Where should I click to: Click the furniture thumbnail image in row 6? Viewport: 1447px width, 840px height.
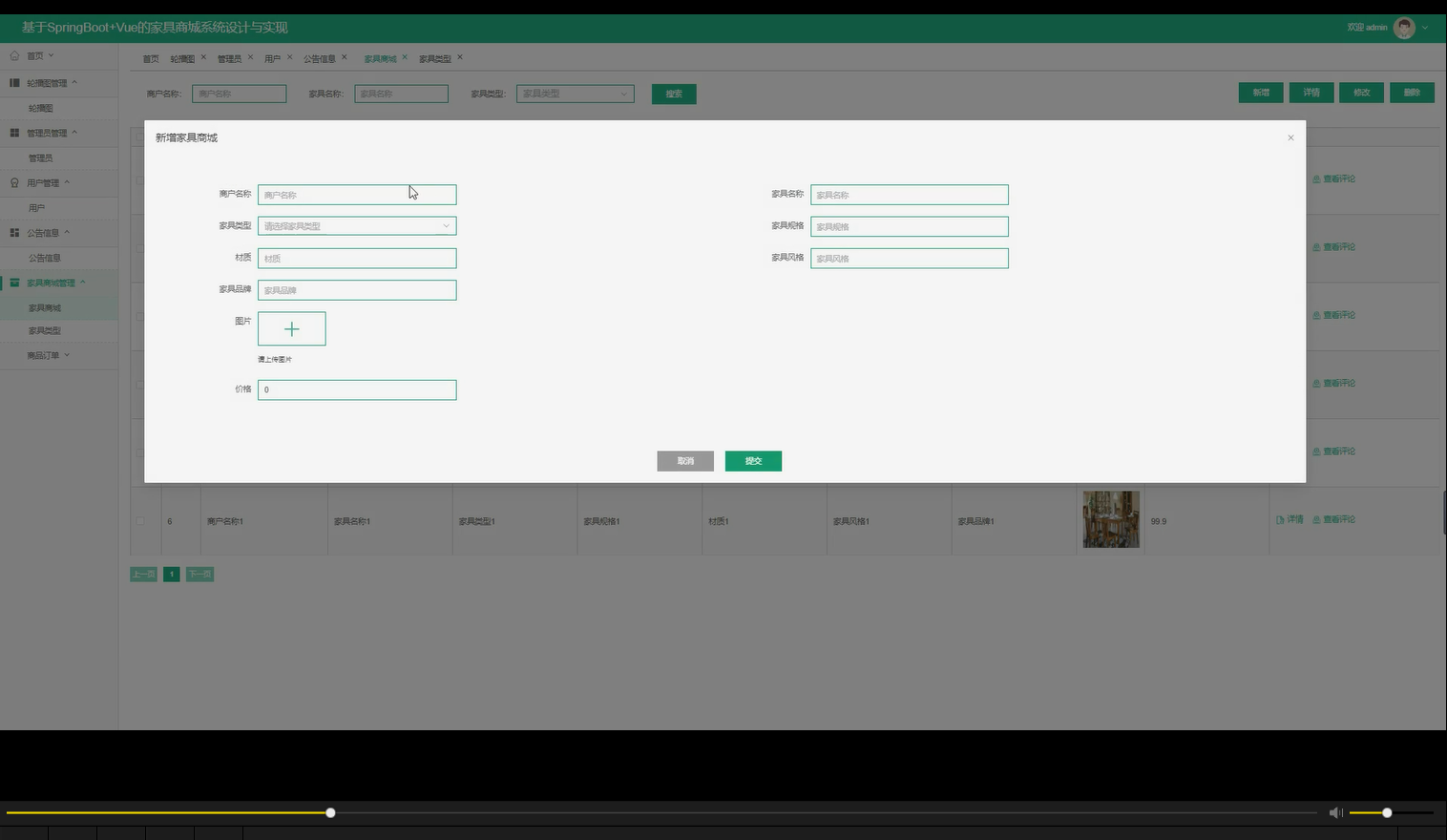click(1111, 519)
